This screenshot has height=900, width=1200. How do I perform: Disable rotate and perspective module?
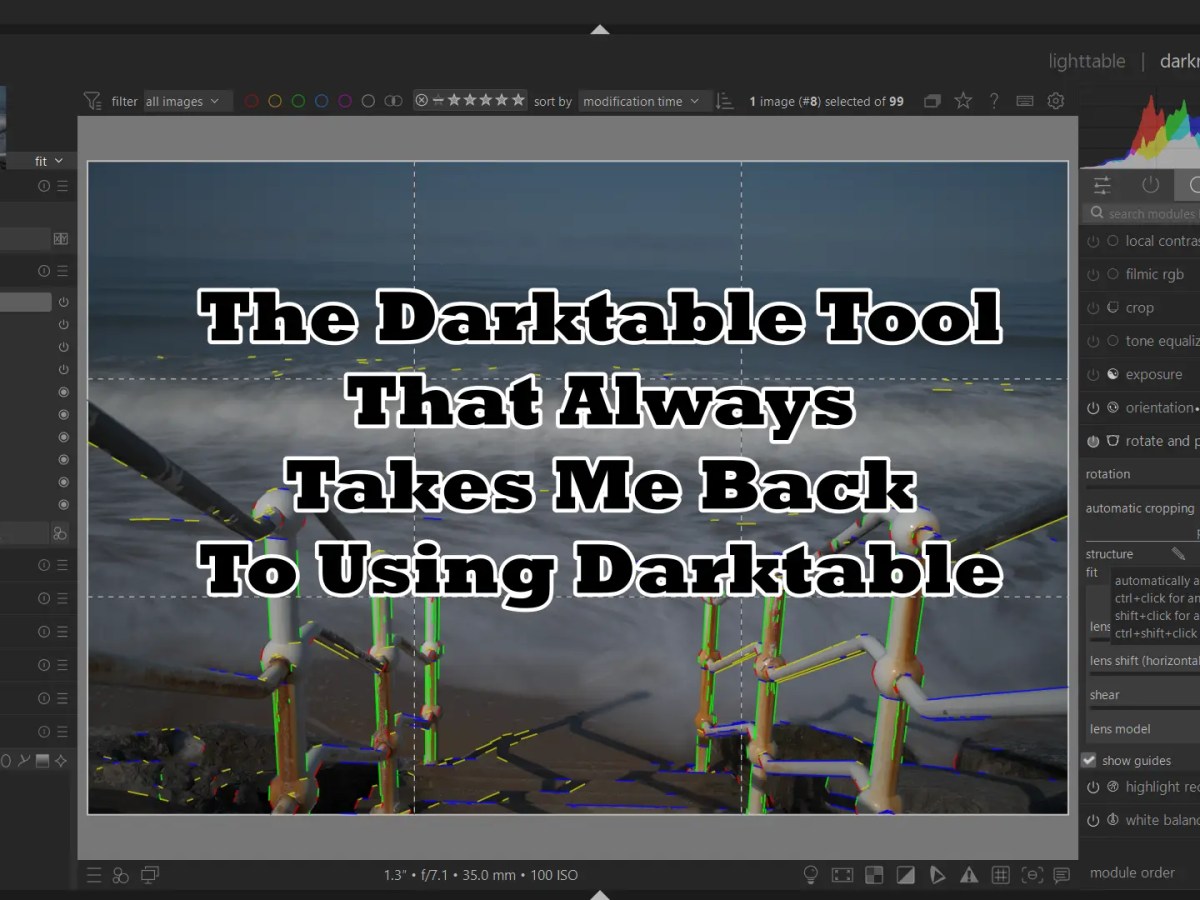point(1093,441)
